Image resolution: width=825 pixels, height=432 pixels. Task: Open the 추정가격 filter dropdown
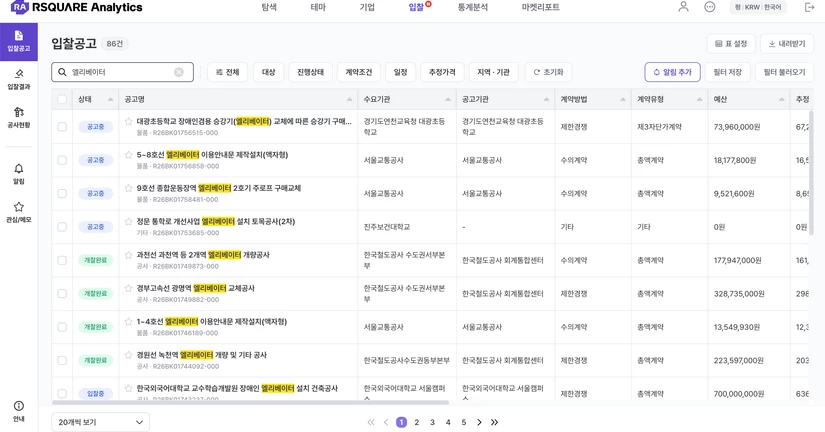point(442,72)
